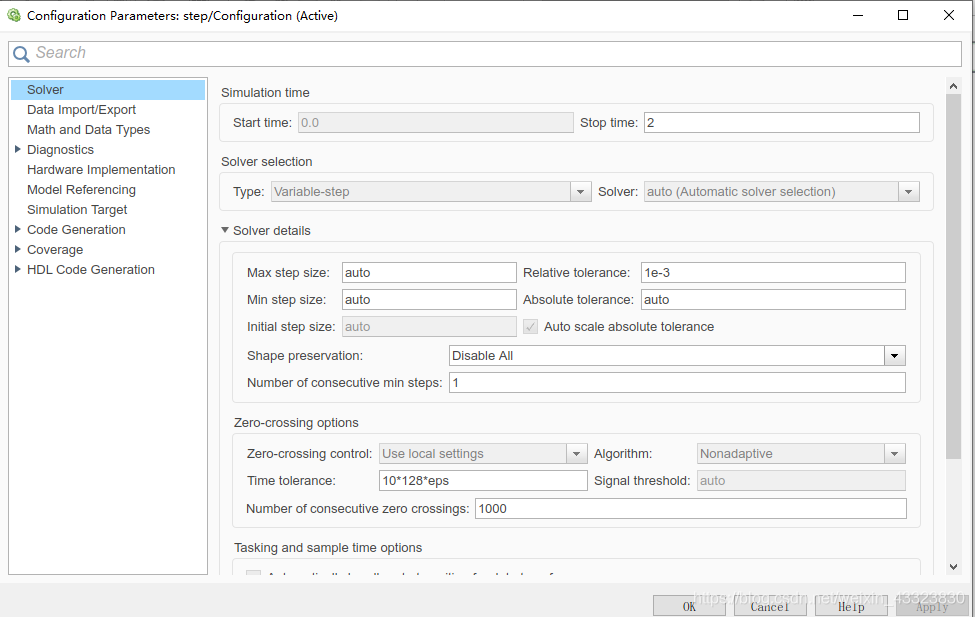Click the Time tolerance field
Screen dimensions: 975x617
(x=483, y=481)
